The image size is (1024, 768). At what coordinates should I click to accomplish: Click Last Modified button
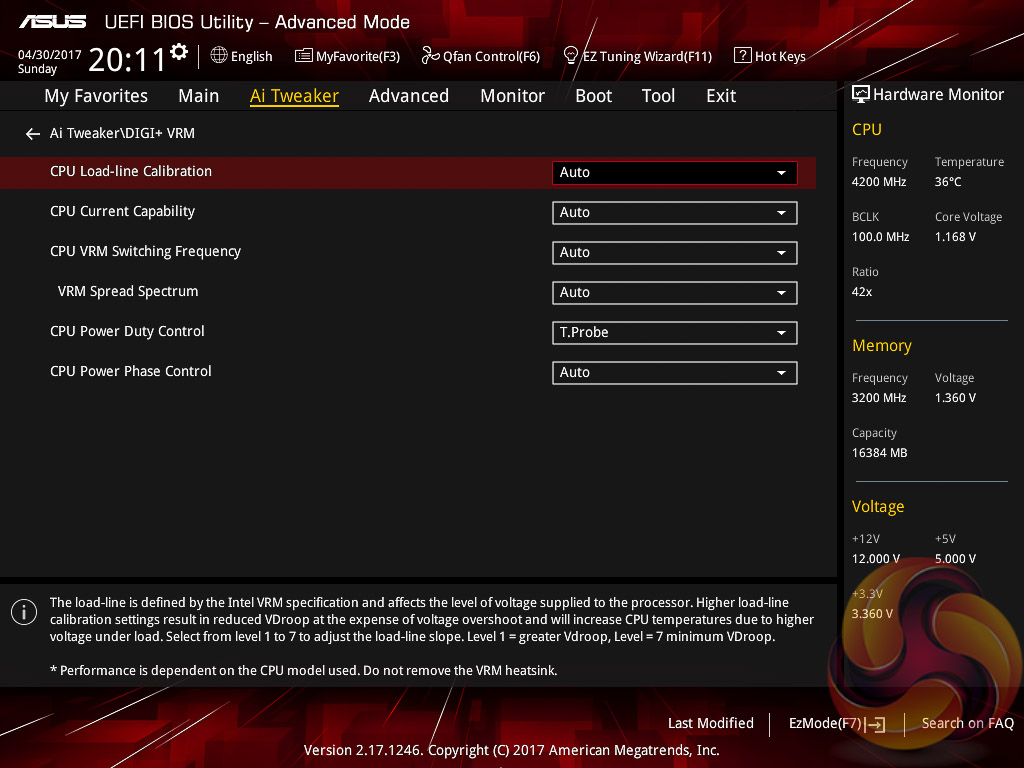coord(711,723)
